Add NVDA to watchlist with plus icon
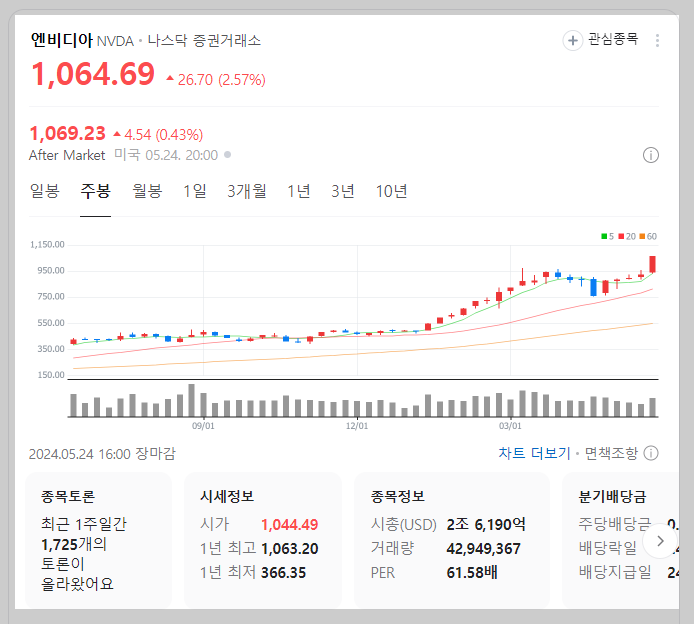This screenshot has height=624, width=694. [572, 41]
